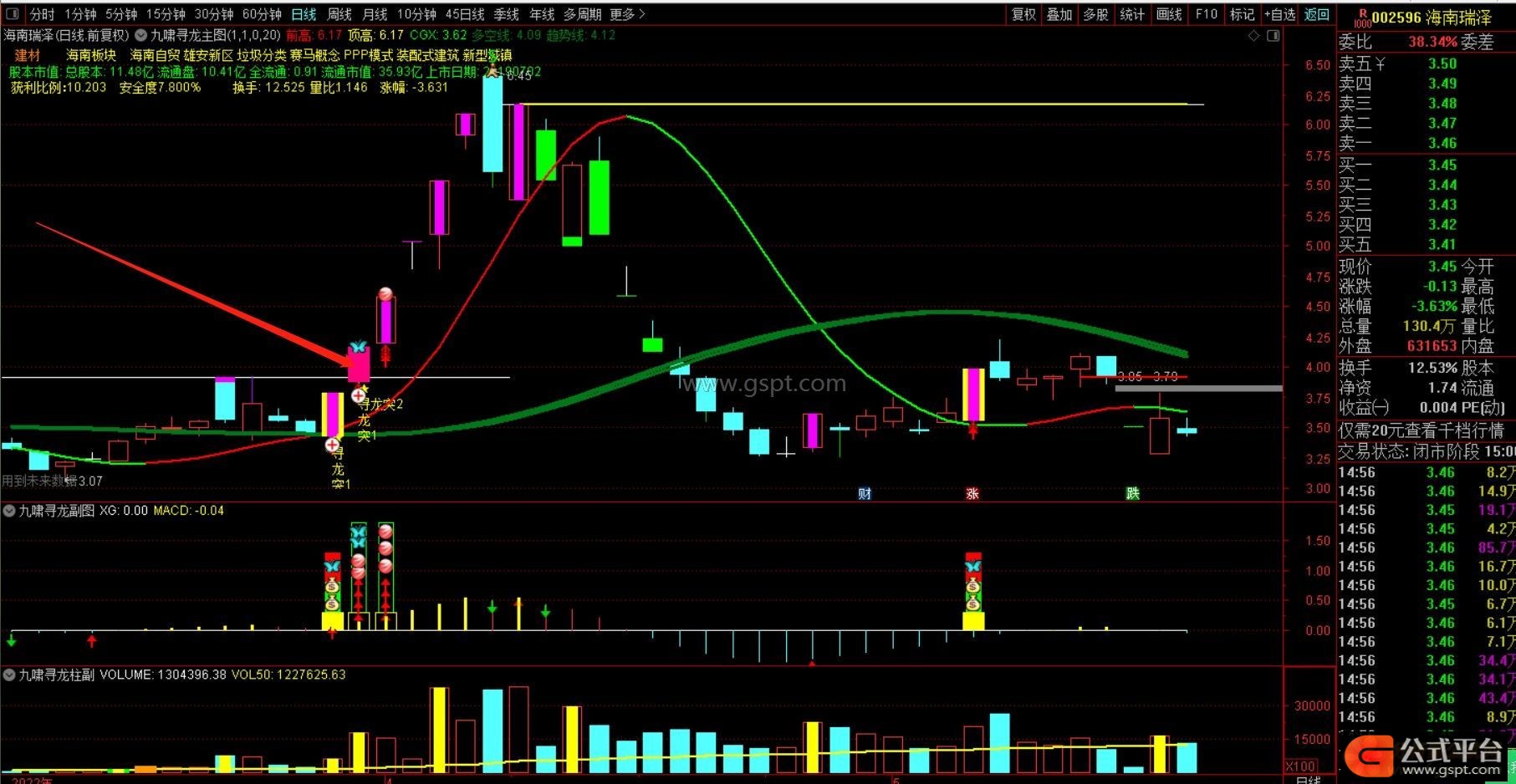Select the 买五 3.41 order row

tap(1427, 245)
